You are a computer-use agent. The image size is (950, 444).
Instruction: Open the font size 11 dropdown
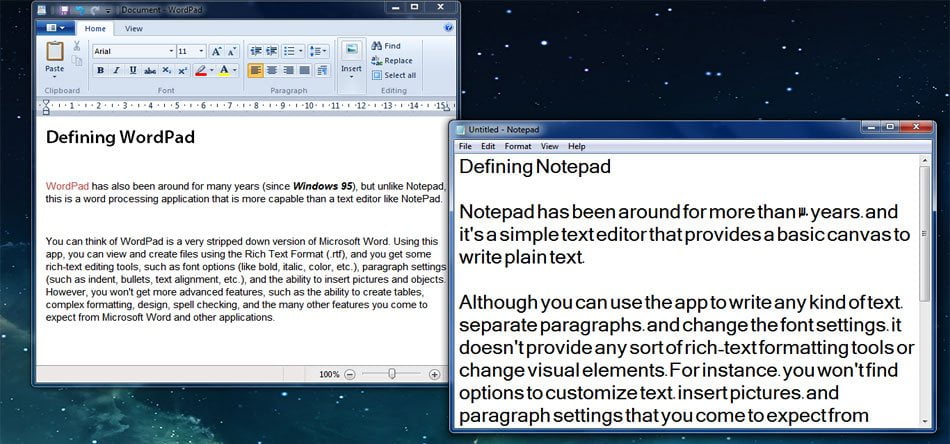[202, 51]
